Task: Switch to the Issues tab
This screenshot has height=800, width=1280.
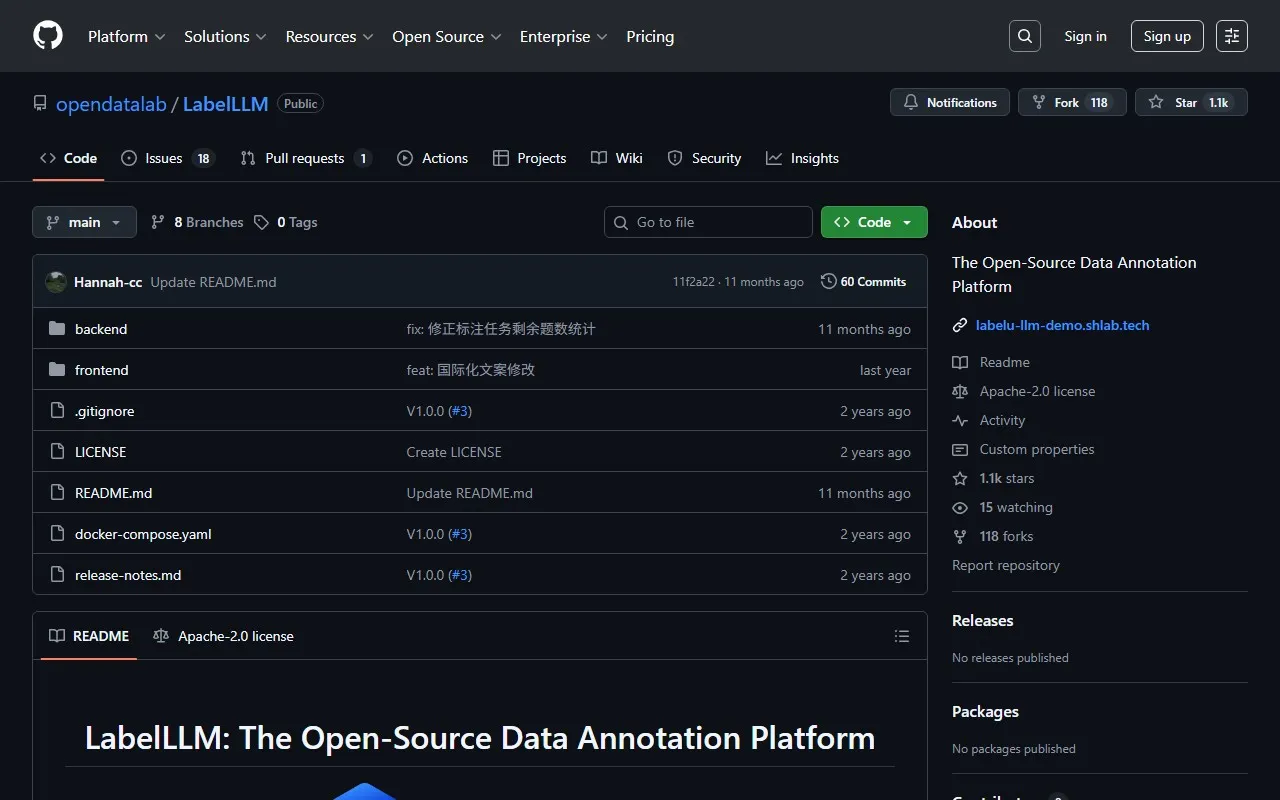Action: tap(163, 158)
